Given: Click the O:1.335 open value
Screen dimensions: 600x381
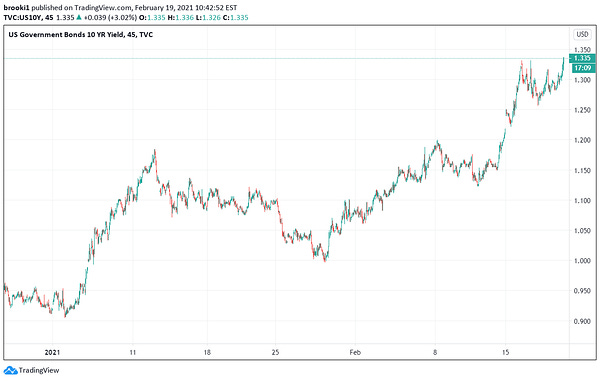Looking at the screenshot, I should [152, 18].
